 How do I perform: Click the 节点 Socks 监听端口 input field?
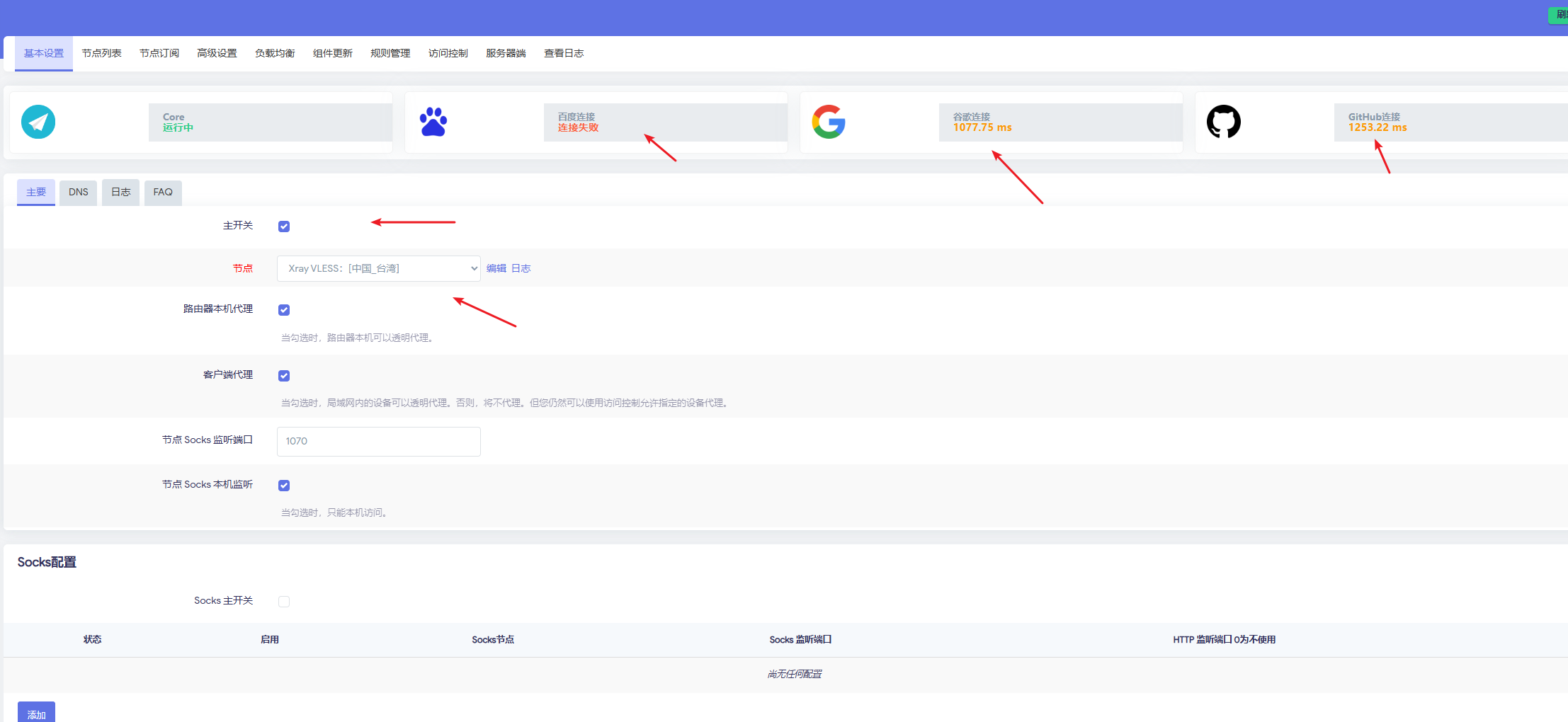click(379, 441)
